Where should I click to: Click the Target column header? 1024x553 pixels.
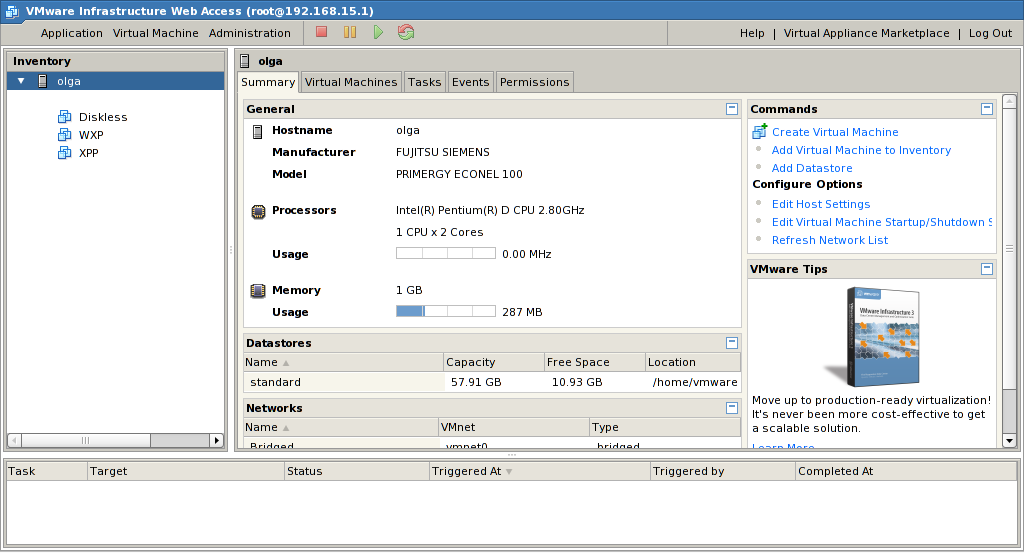coord(186,471)
